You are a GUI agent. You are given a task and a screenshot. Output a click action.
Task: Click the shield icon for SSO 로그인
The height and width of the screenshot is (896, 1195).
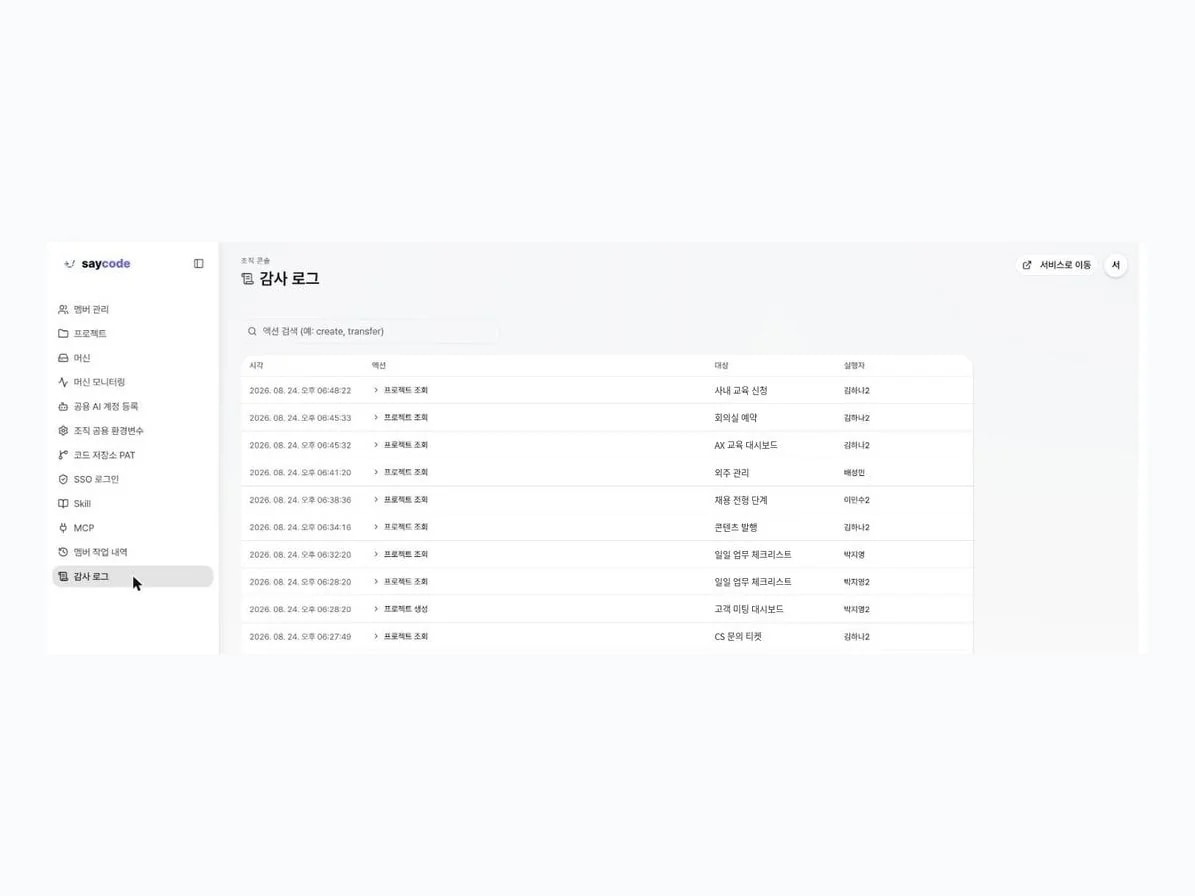63,479
